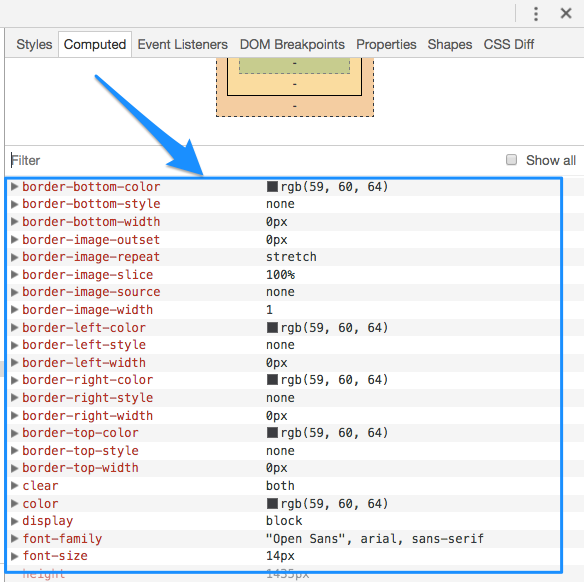
Task: Expand the display property arrow
Action: click(14, 521)
